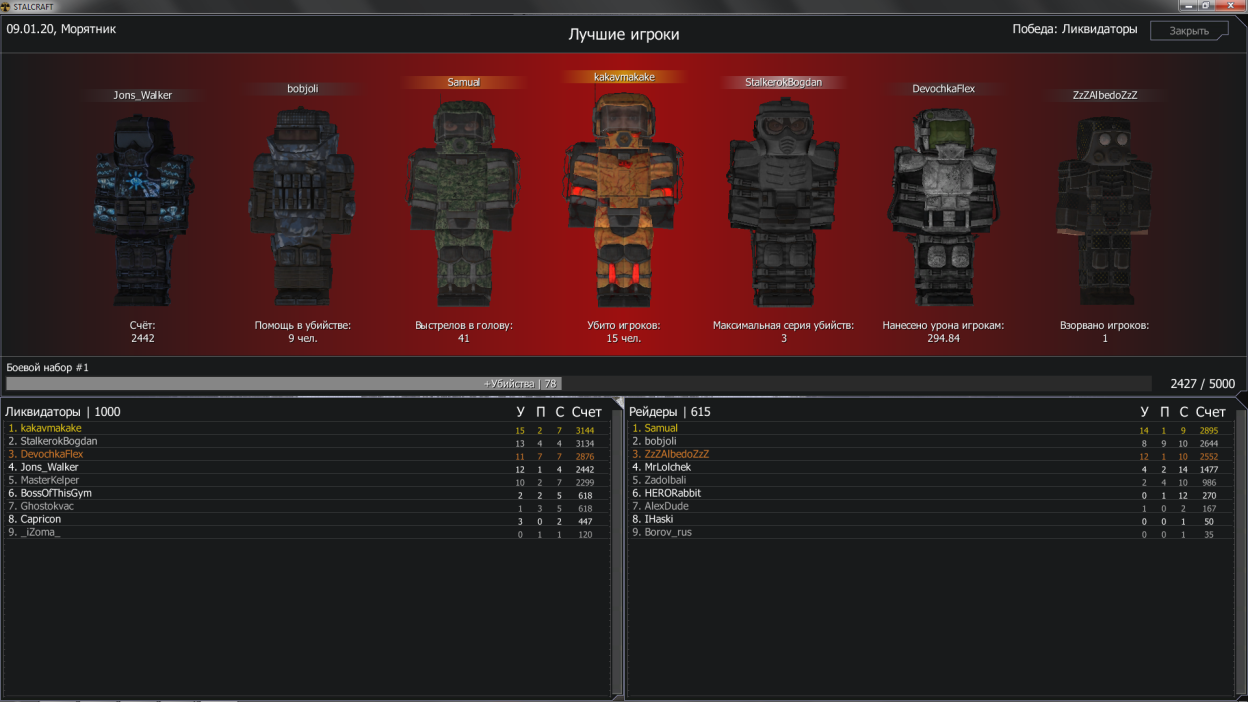The height and width of the screenshot is (702, 1248).
Task: Select bobjoli character model
Action: [302, 206]
